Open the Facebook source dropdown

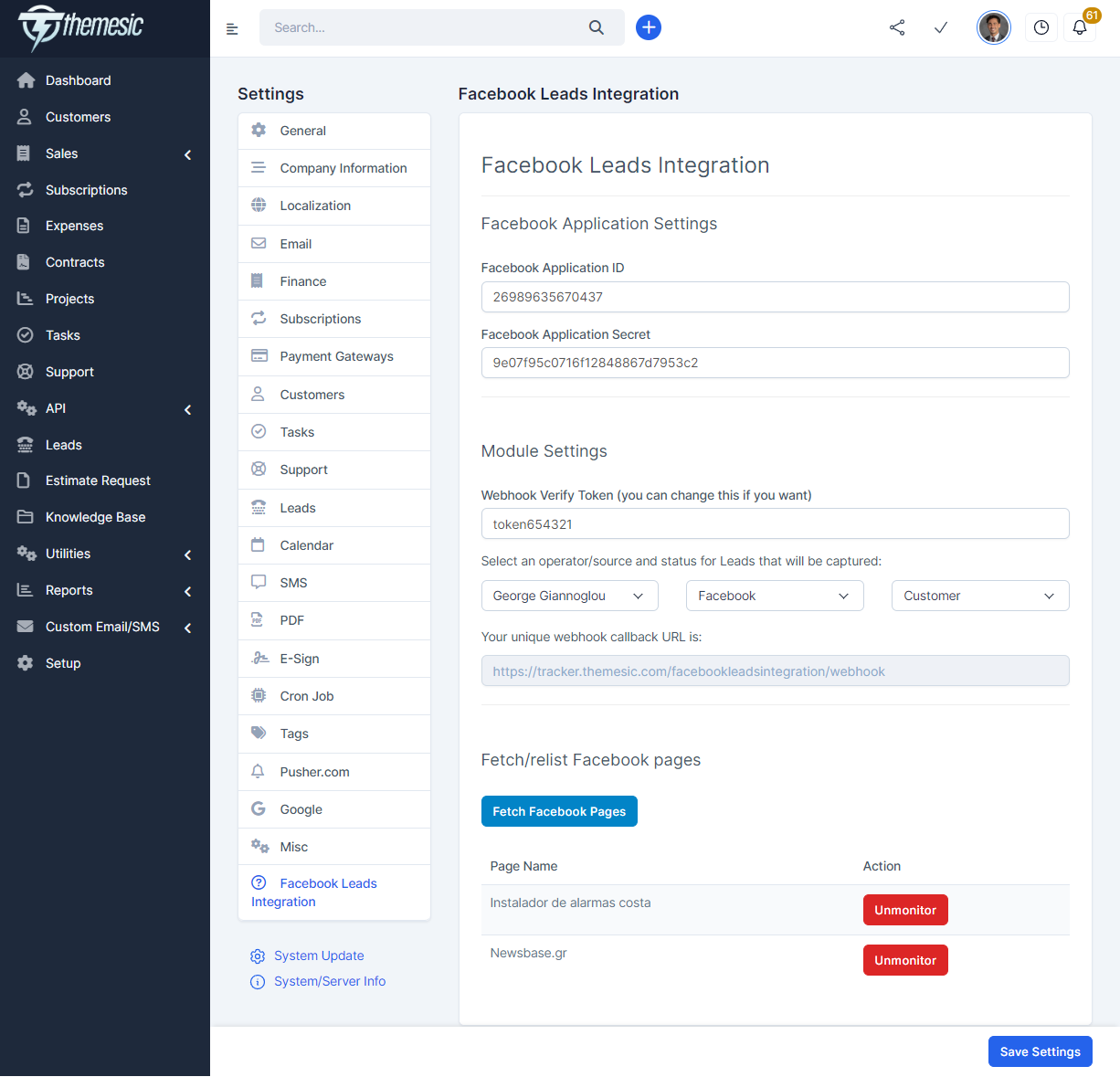tap(775, 596)
